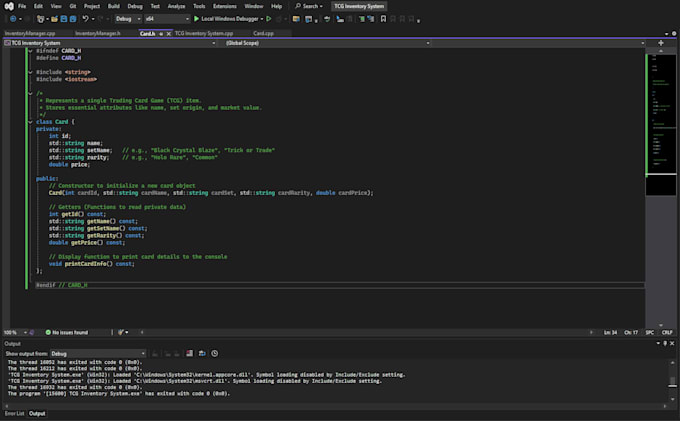Start debugging with the green play icon

[x=196, y=19]
